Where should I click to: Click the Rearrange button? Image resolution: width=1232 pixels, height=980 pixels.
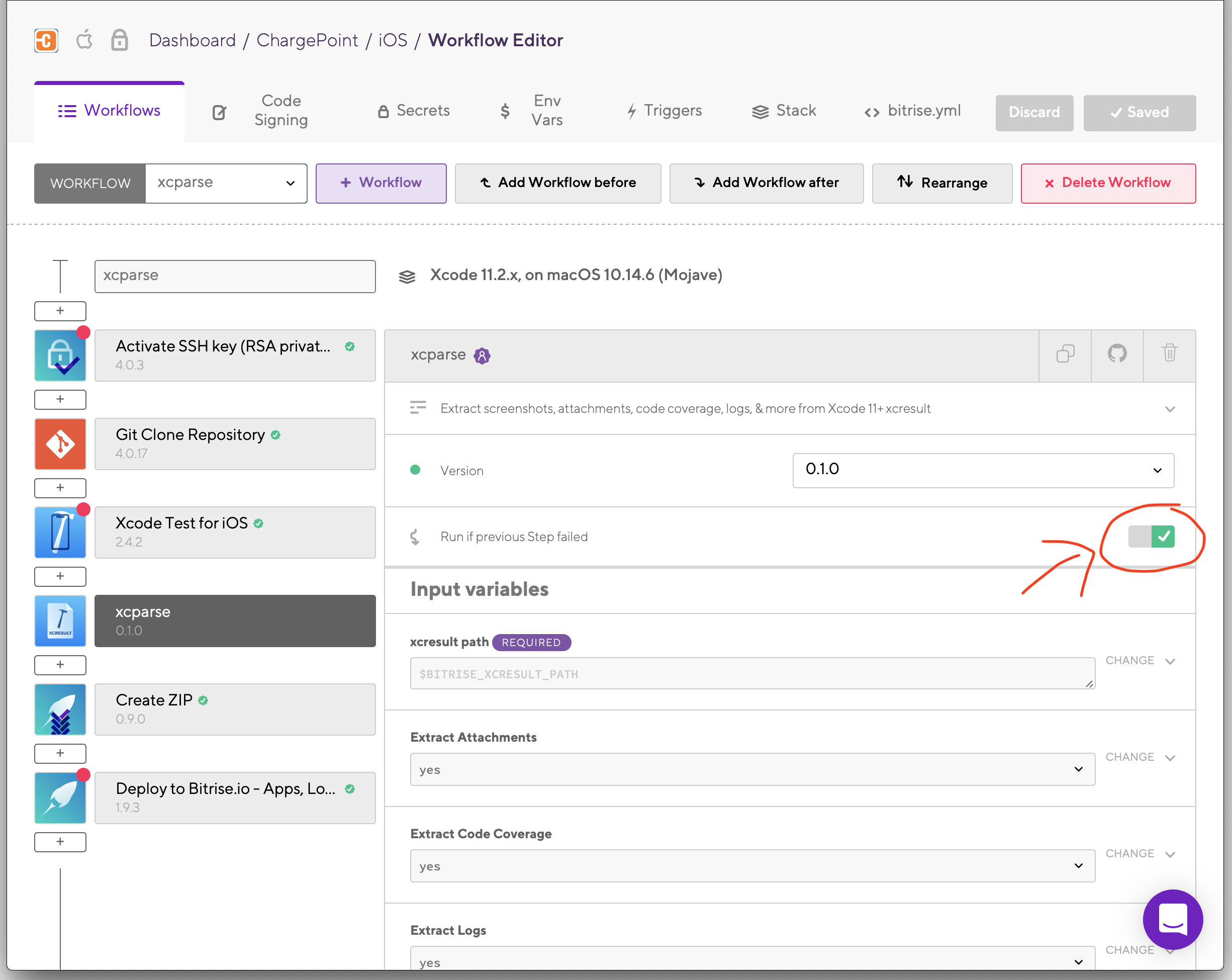941,183
